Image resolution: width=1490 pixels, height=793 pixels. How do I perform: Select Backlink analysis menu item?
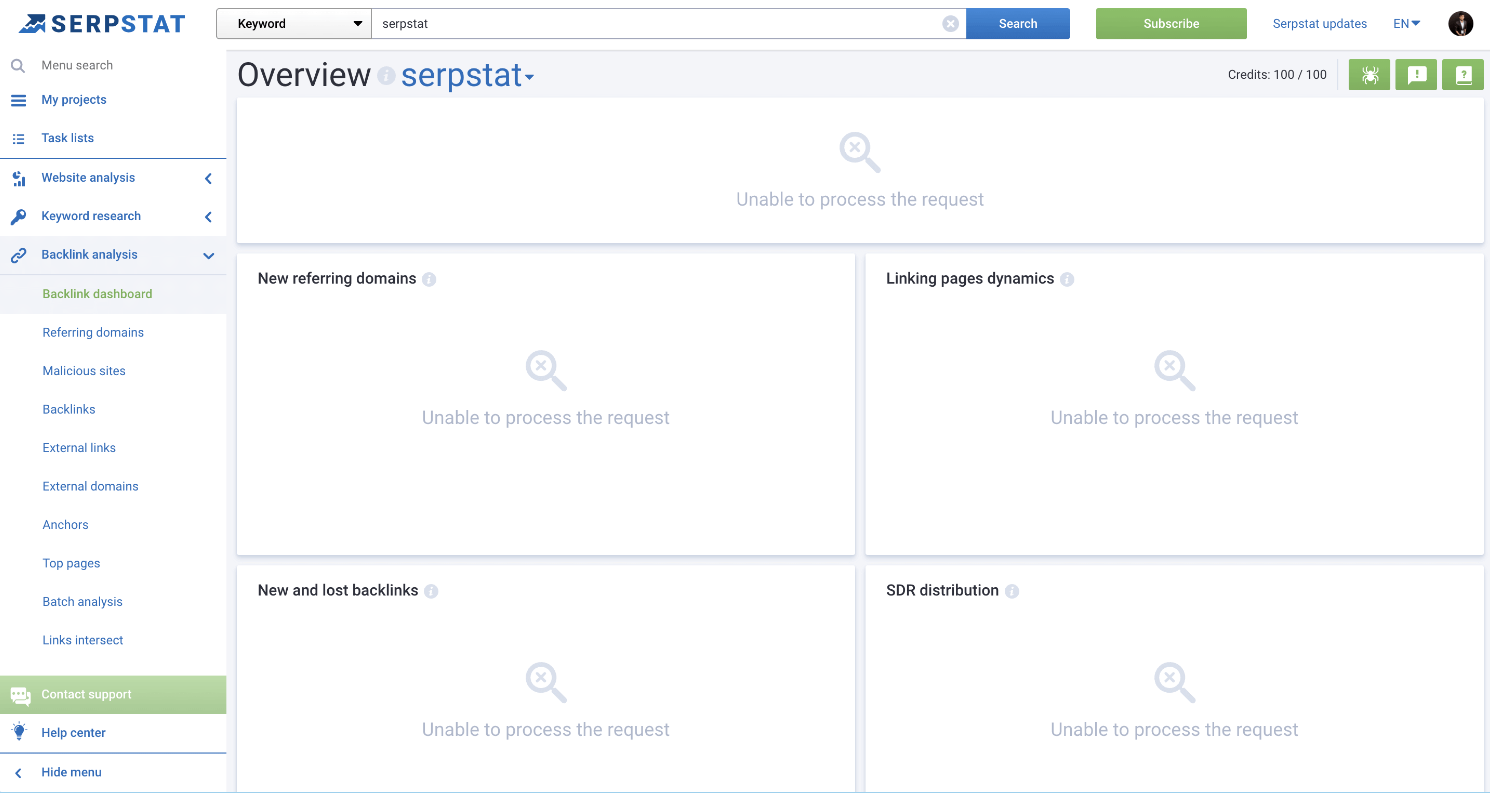89,255
